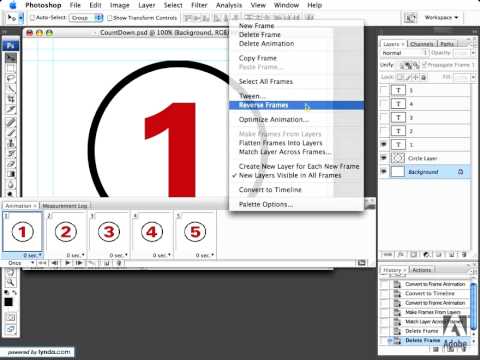Select animation frame 4 thumbnail
The image size is (480, 360).
pos(152,232)
